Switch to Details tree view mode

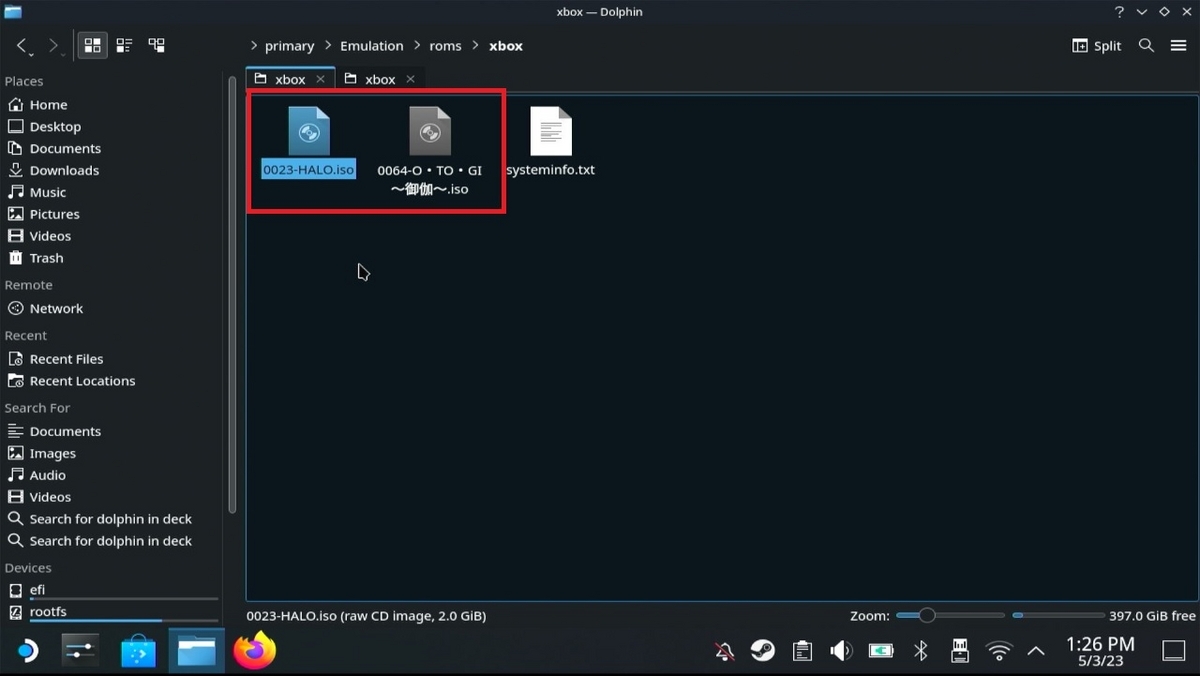[156, 46]
